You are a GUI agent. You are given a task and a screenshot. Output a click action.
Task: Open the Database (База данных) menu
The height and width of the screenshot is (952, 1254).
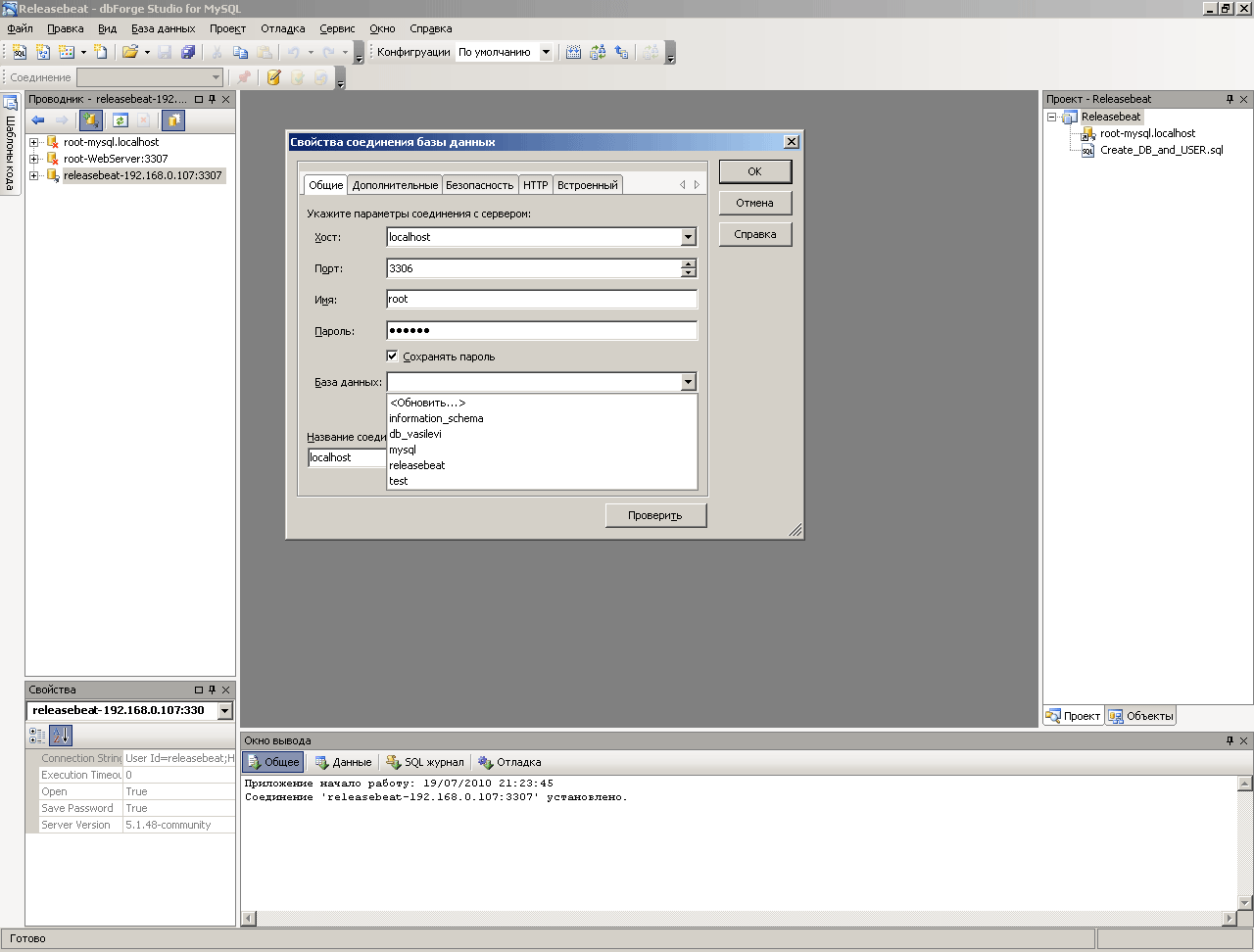click(164, 28)
